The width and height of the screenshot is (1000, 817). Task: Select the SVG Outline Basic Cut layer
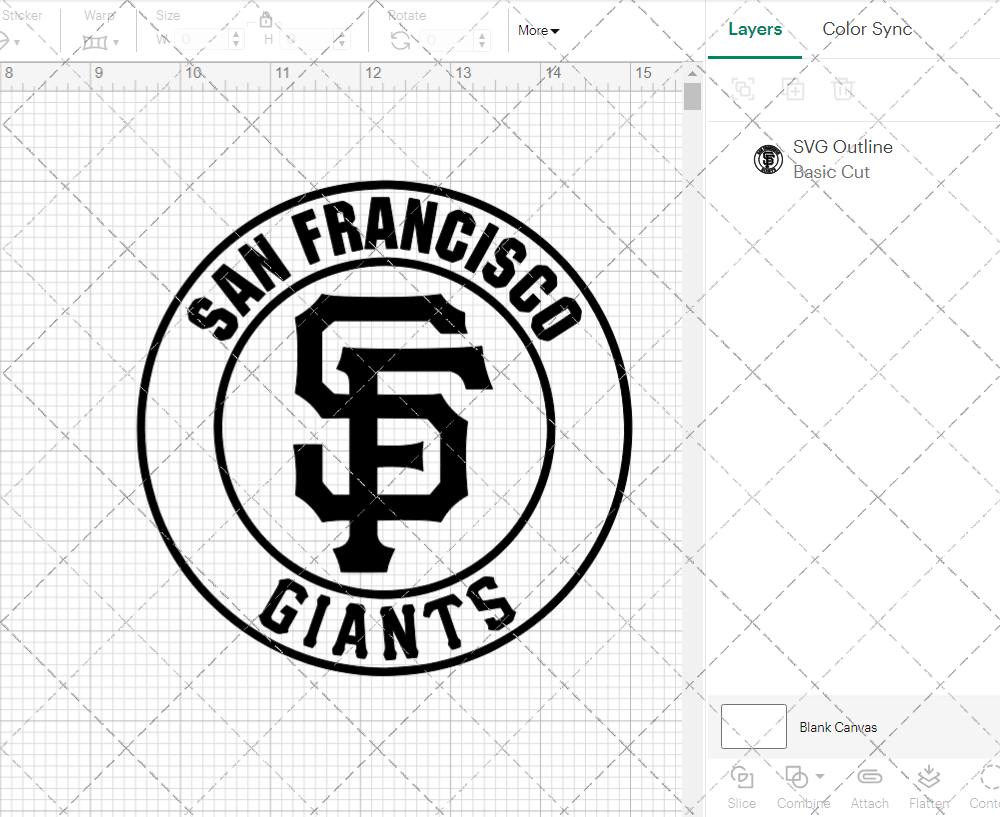click(x=843, y=159)
